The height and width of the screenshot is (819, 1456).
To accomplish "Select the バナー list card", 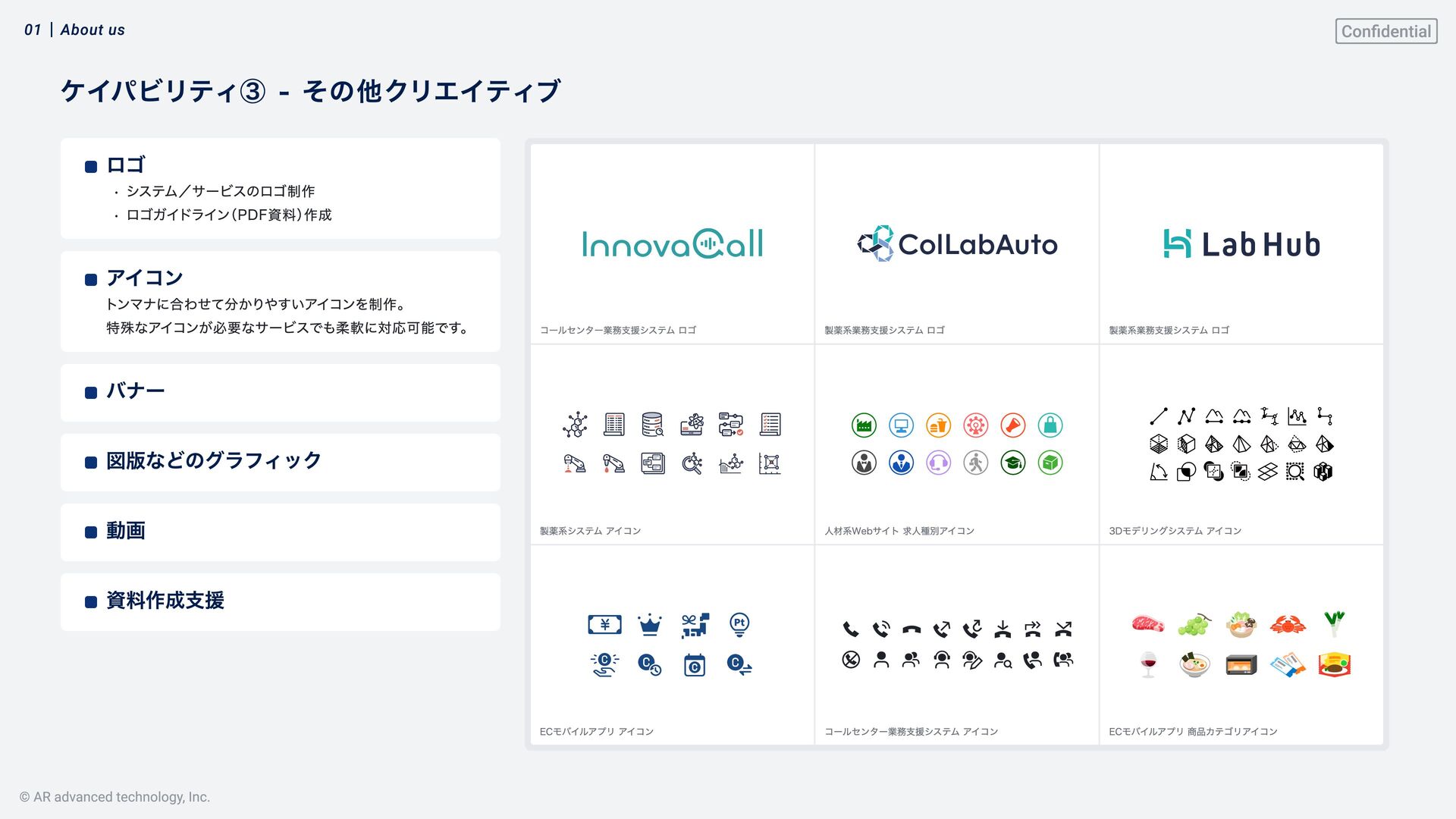I will 281,392.
